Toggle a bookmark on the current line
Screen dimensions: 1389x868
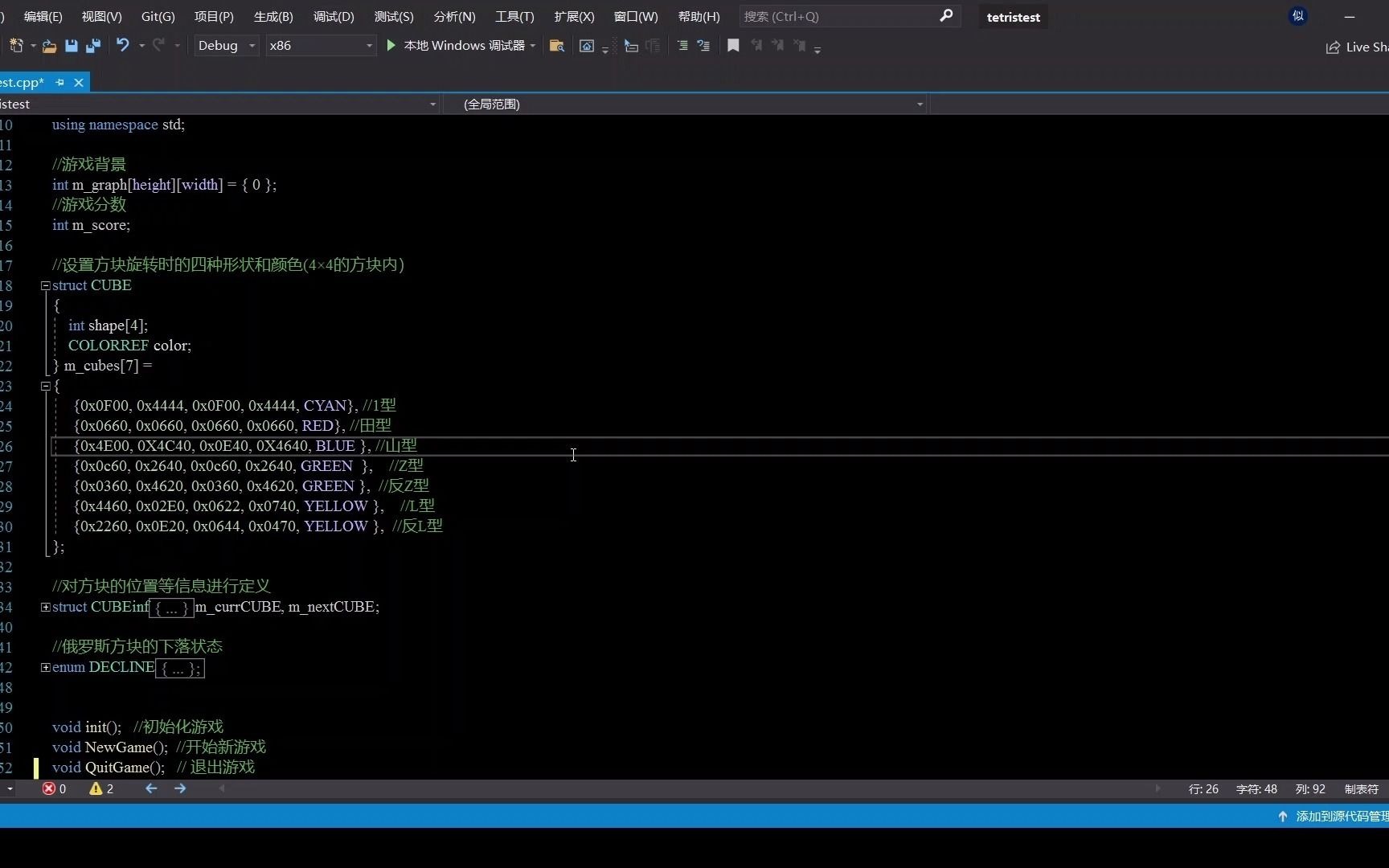[733, 46]
